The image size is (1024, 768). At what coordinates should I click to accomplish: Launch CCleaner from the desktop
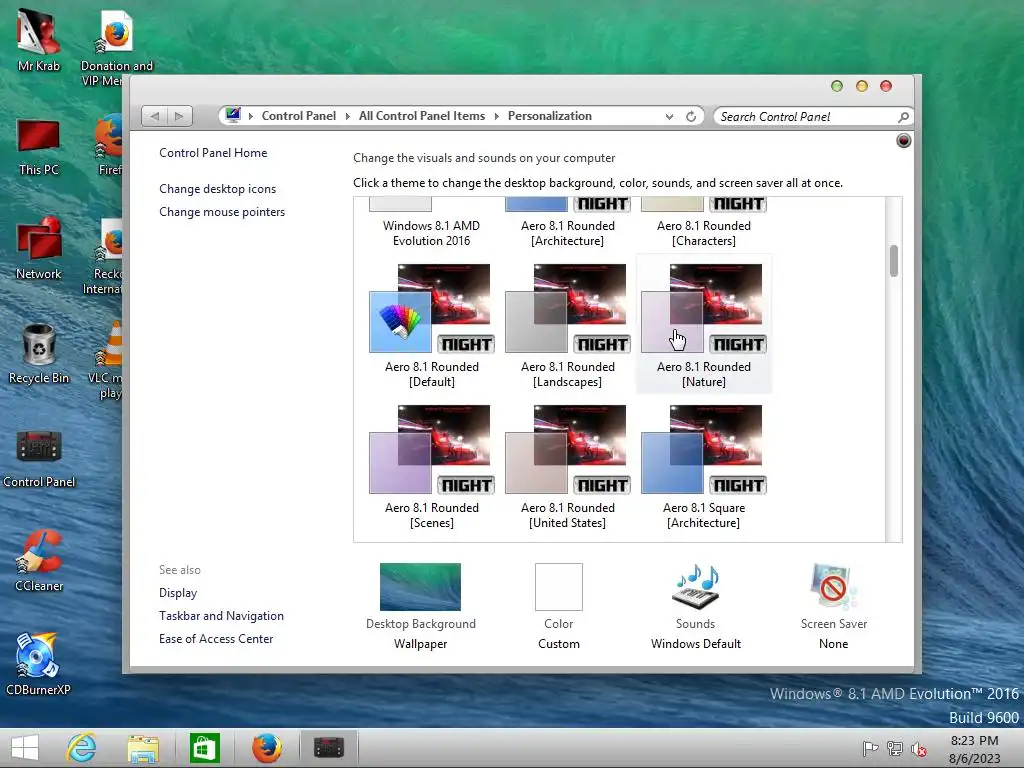pyautogui.click(x=39, y=562)
